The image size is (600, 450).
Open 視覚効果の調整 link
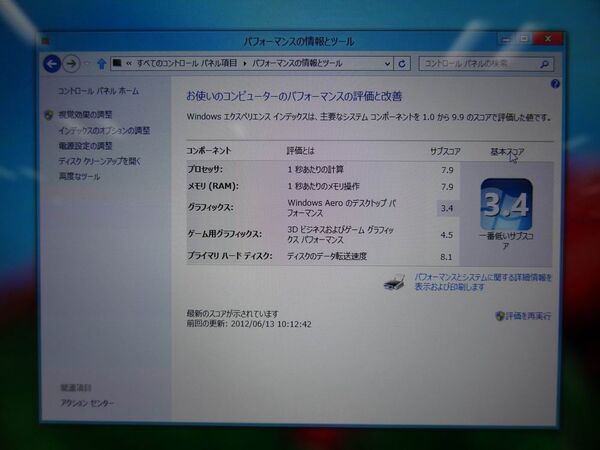(x=85, y=114)
